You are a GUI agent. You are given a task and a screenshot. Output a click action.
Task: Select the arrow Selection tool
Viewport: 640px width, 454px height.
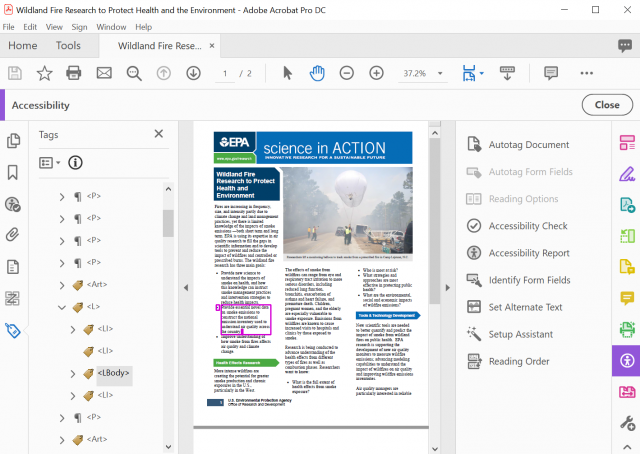coord(288,73)
